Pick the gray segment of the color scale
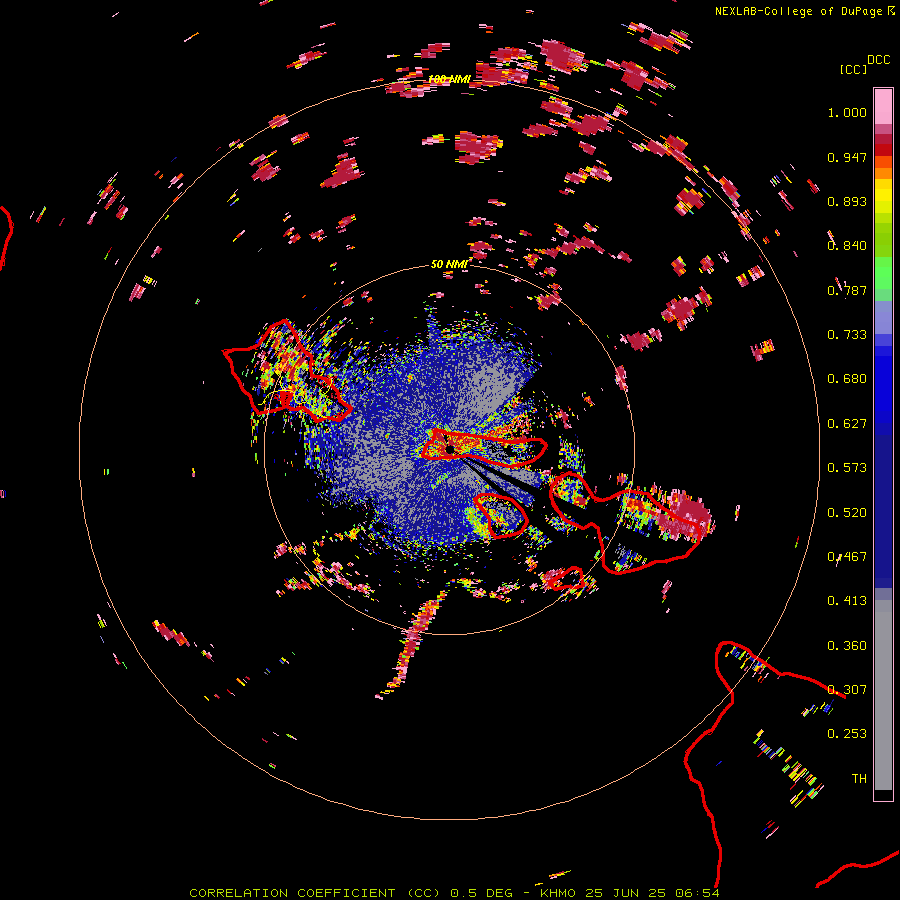900x900 pixels. tap(883, 695)
